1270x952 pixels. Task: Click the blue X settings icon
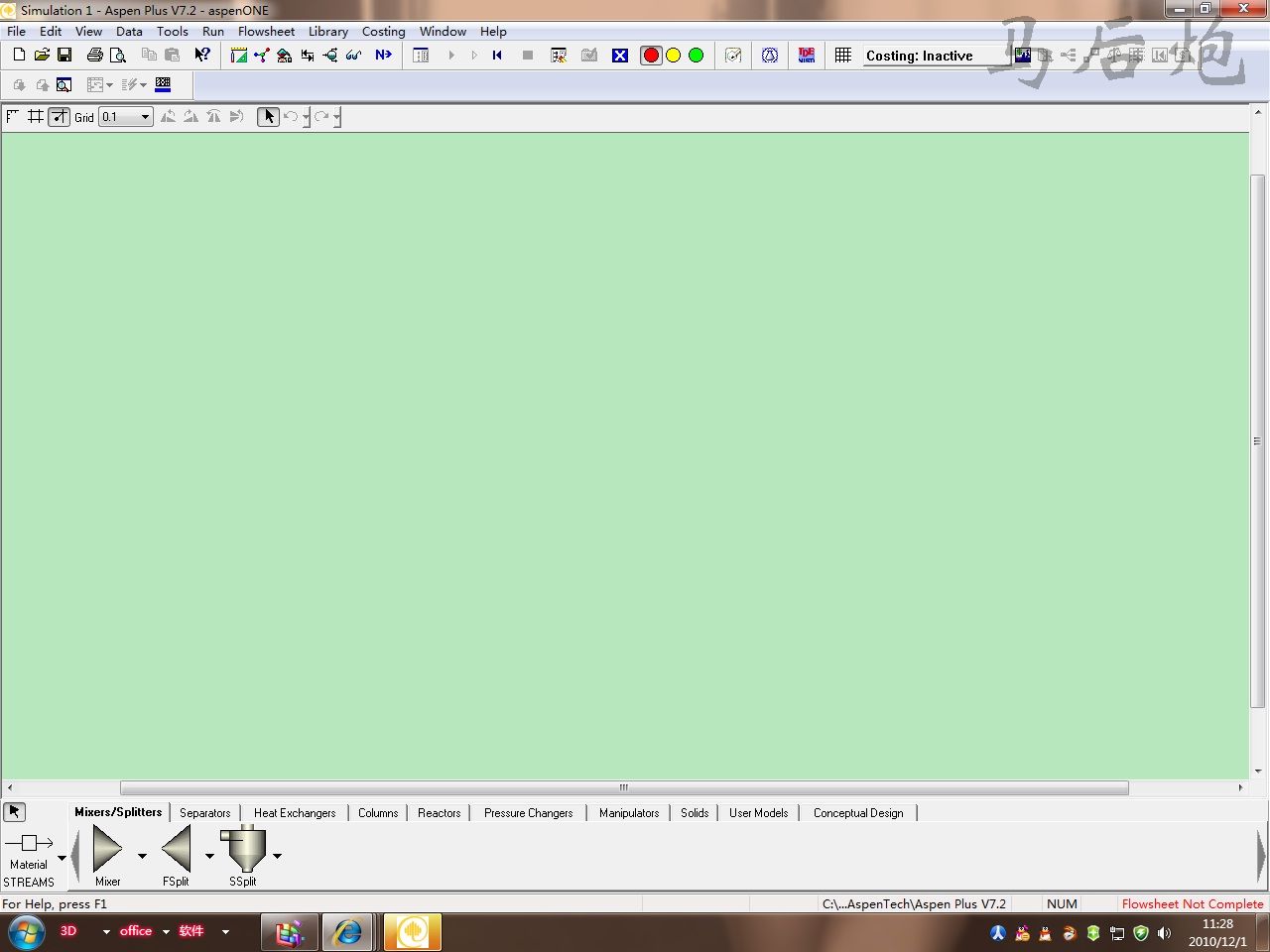pyautogui.click(x=620, y=56)
